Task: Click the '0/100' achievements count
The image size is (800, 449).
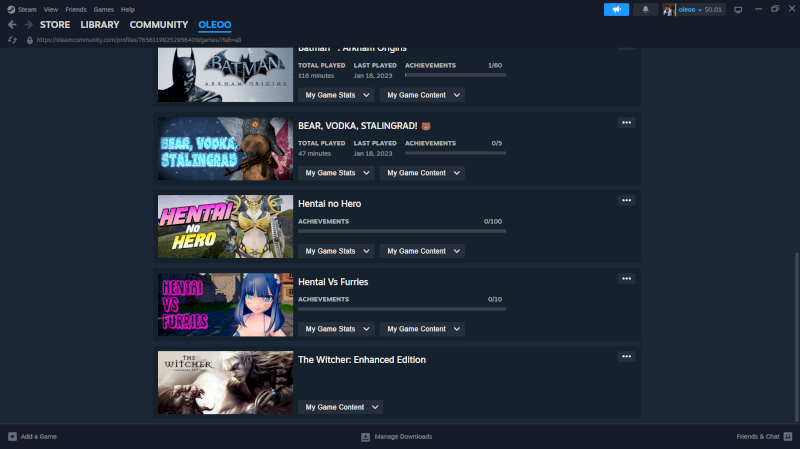Action: point(493,221)
